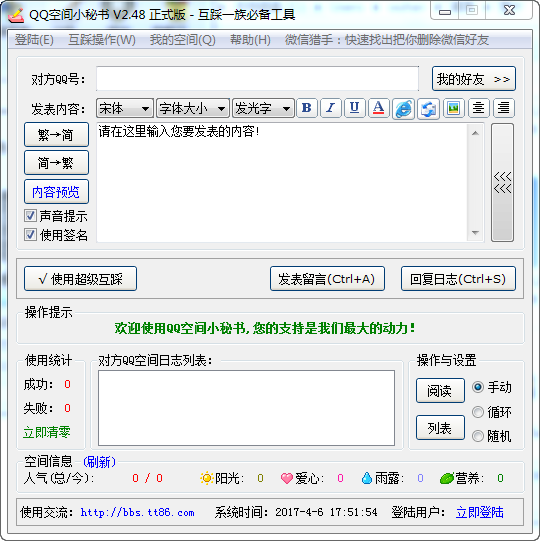This screenshot has height=541, width=540.
Task: Click the 微信猎手 menu item
Action: click(x=386, y=40)
